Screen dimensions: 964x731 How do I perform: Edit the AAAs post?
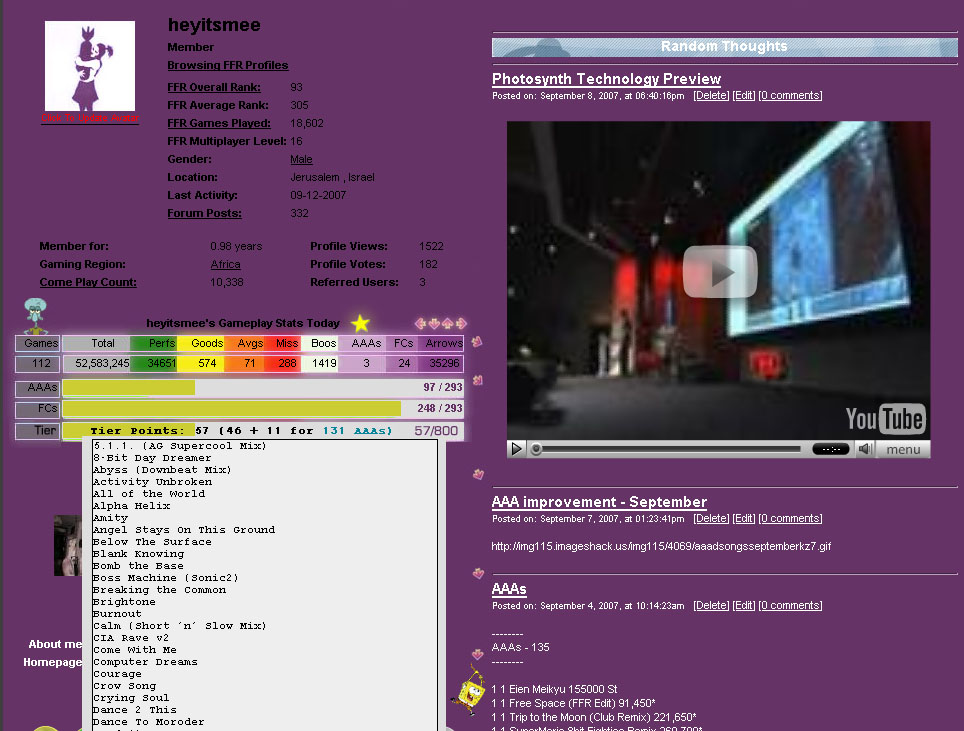pyautogui.click(x=744, y=605)
